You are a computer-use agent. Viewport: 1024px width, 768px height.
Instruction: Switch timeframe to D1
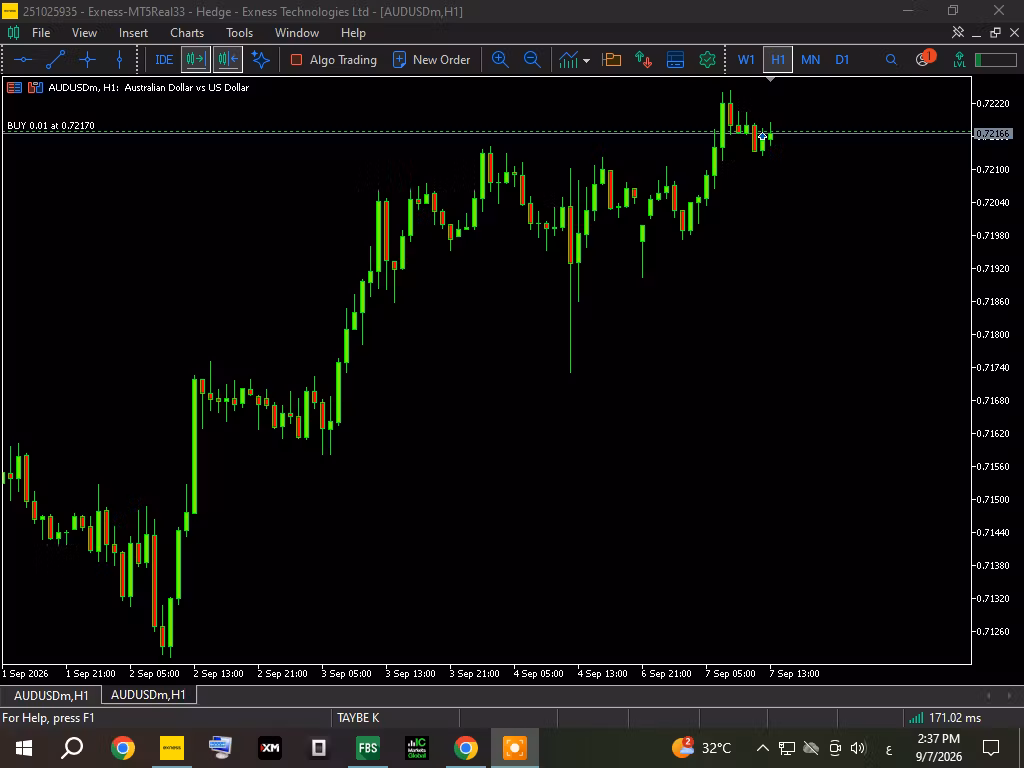coord(842,59)
